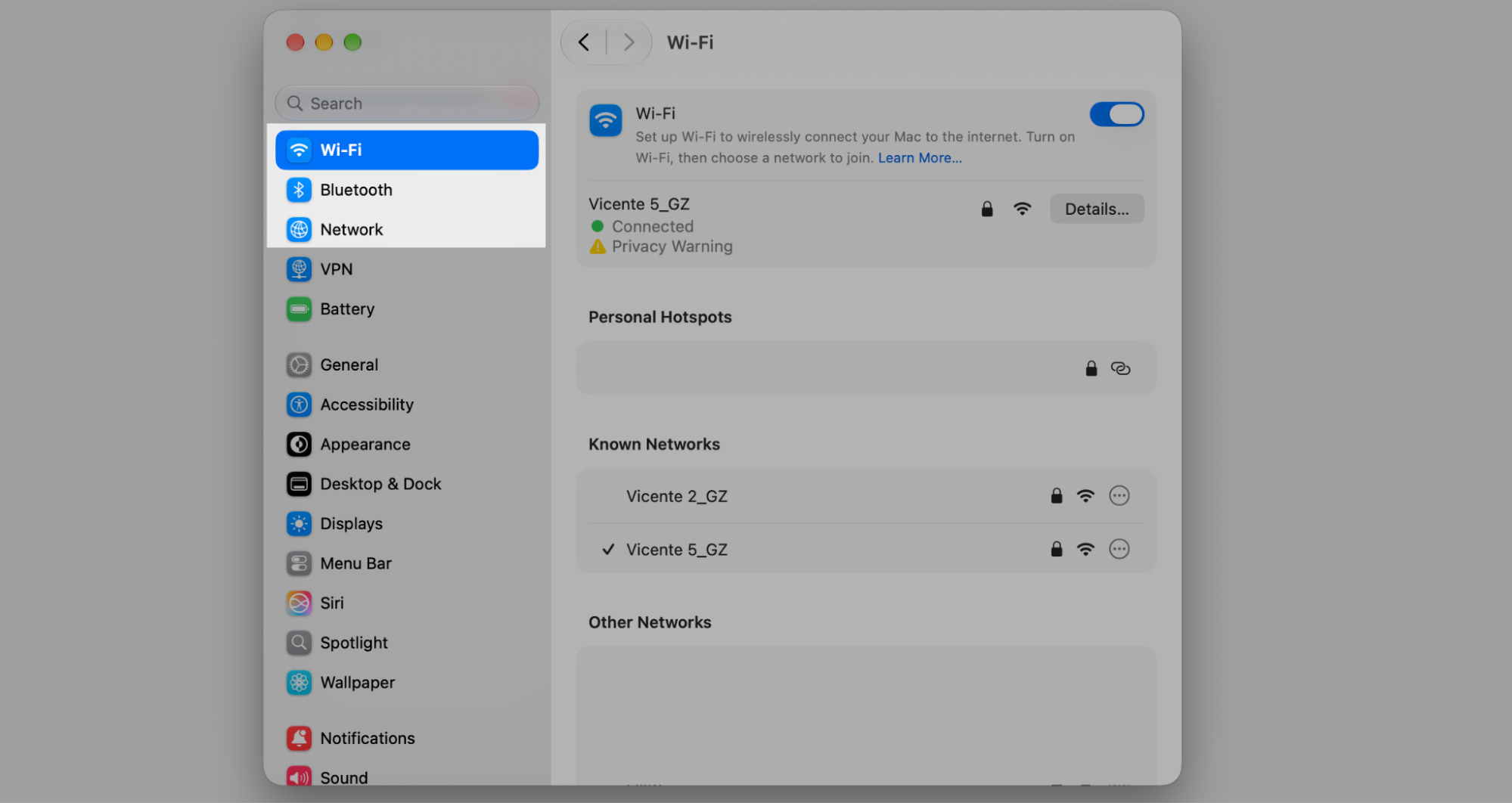Go forward using the right chevron
Viewport: 1512px width, 803px height.
coord(629,42)
